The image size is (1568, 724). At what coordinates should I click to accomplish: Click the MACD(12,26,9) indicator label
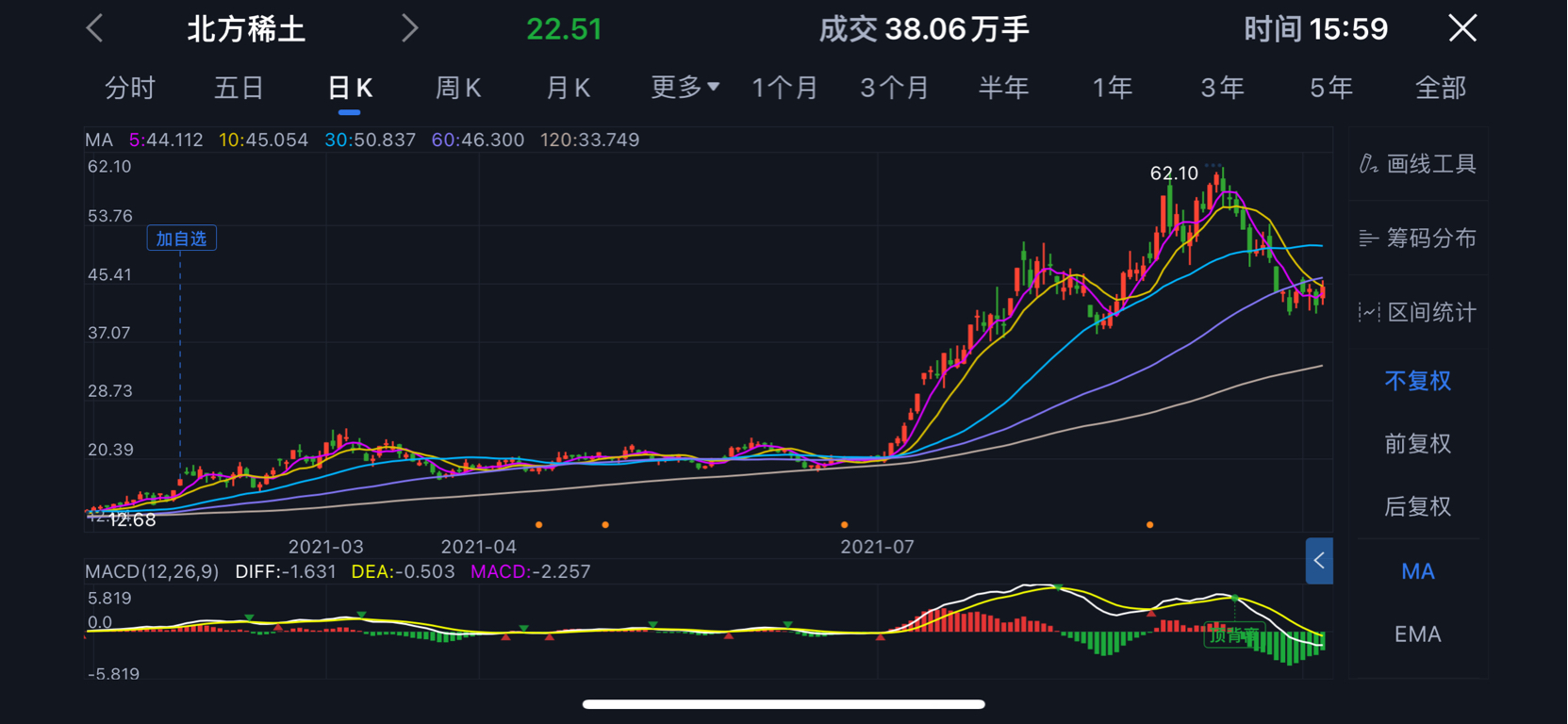[152, 571]
